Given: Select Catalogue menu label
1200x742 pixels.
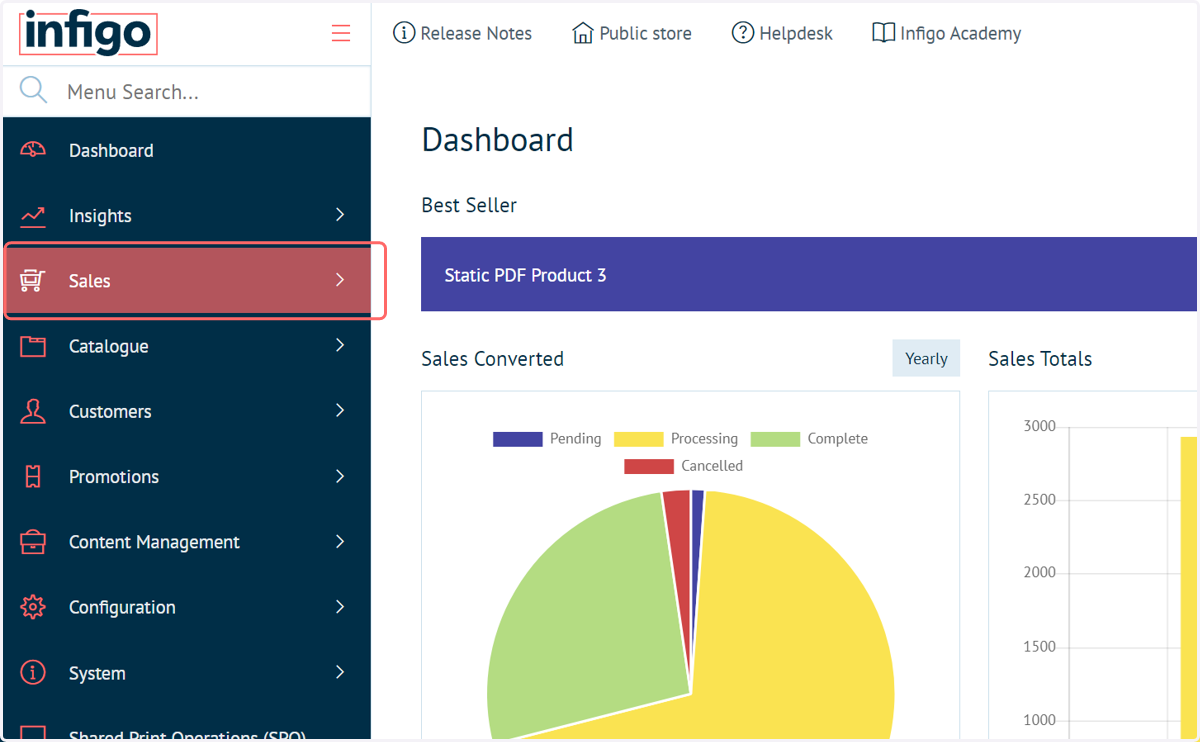Looking at the screenshot, I should click(x=108, y=346).
